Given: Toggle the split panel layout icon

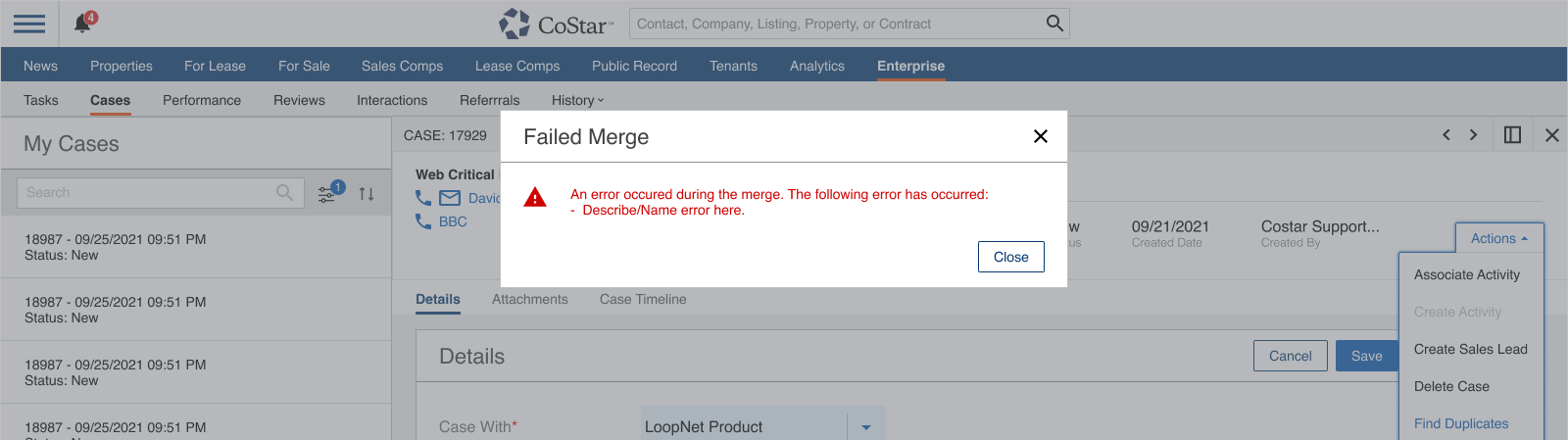Looking at the screenshot, I should (1512, 135).
